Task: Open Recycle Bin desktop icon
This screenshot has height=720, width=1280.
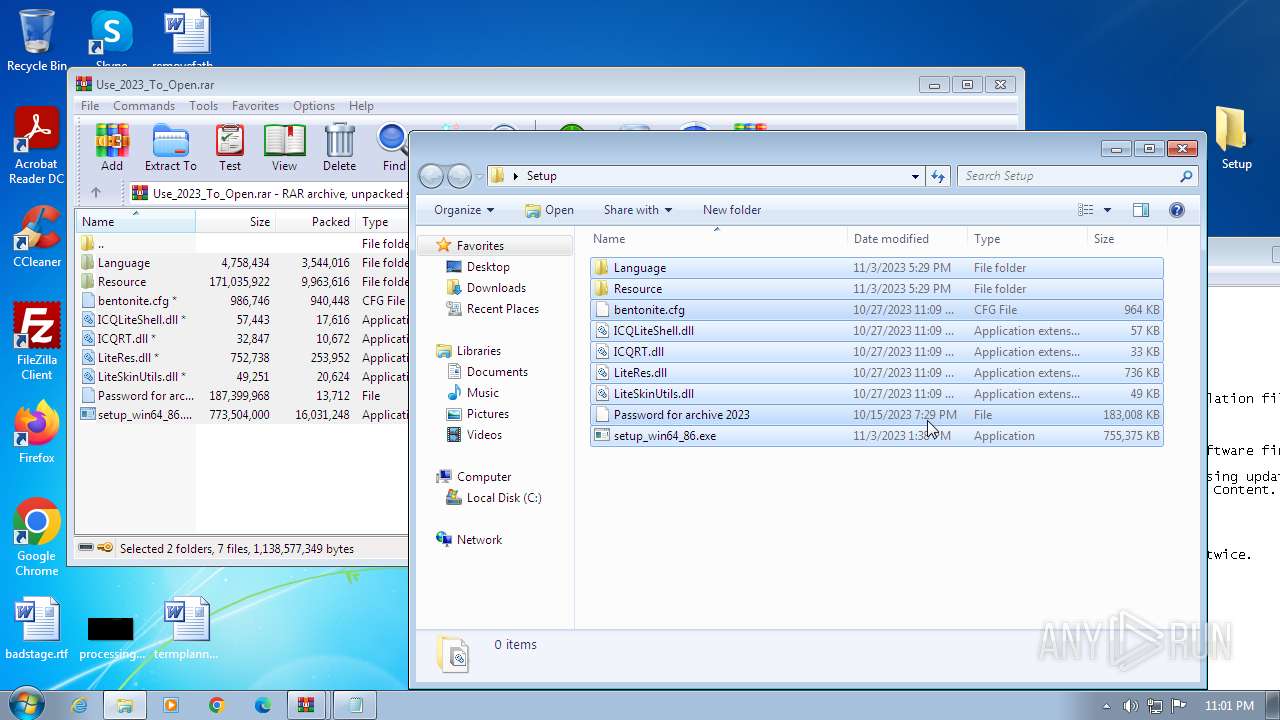Action: 37,40
